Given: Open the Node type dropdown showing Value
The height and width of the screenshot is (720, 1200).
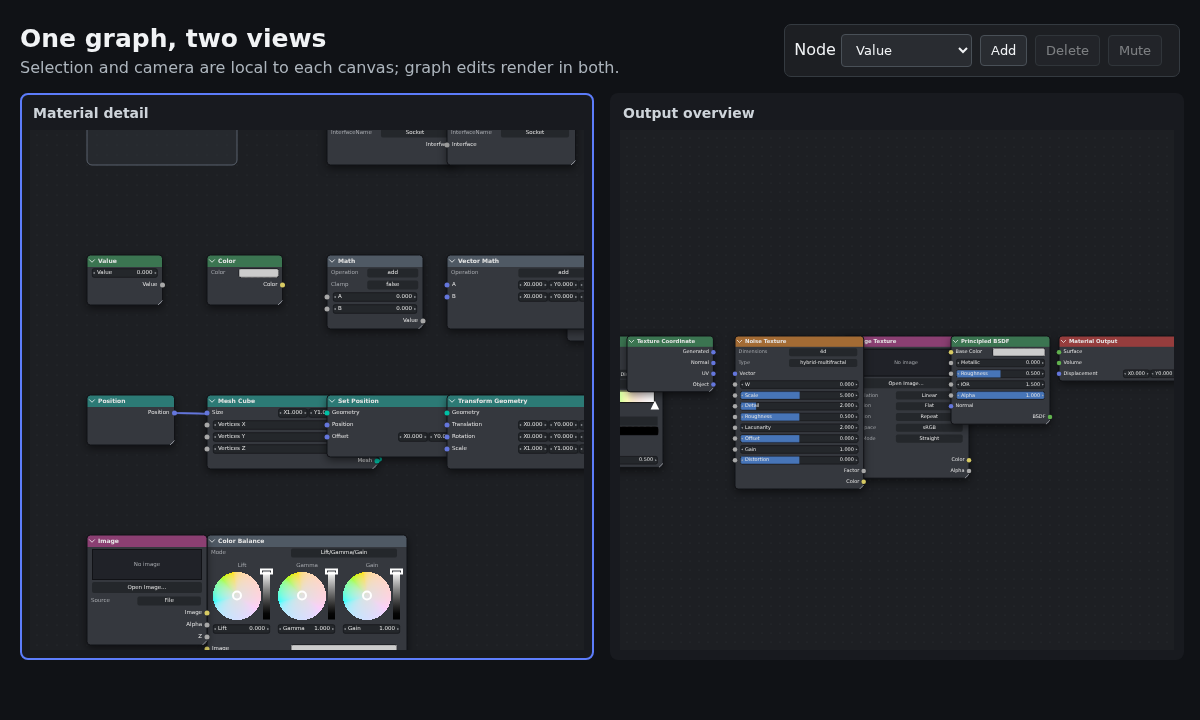Looking at the screenshot, I should (x=906, y=51).
